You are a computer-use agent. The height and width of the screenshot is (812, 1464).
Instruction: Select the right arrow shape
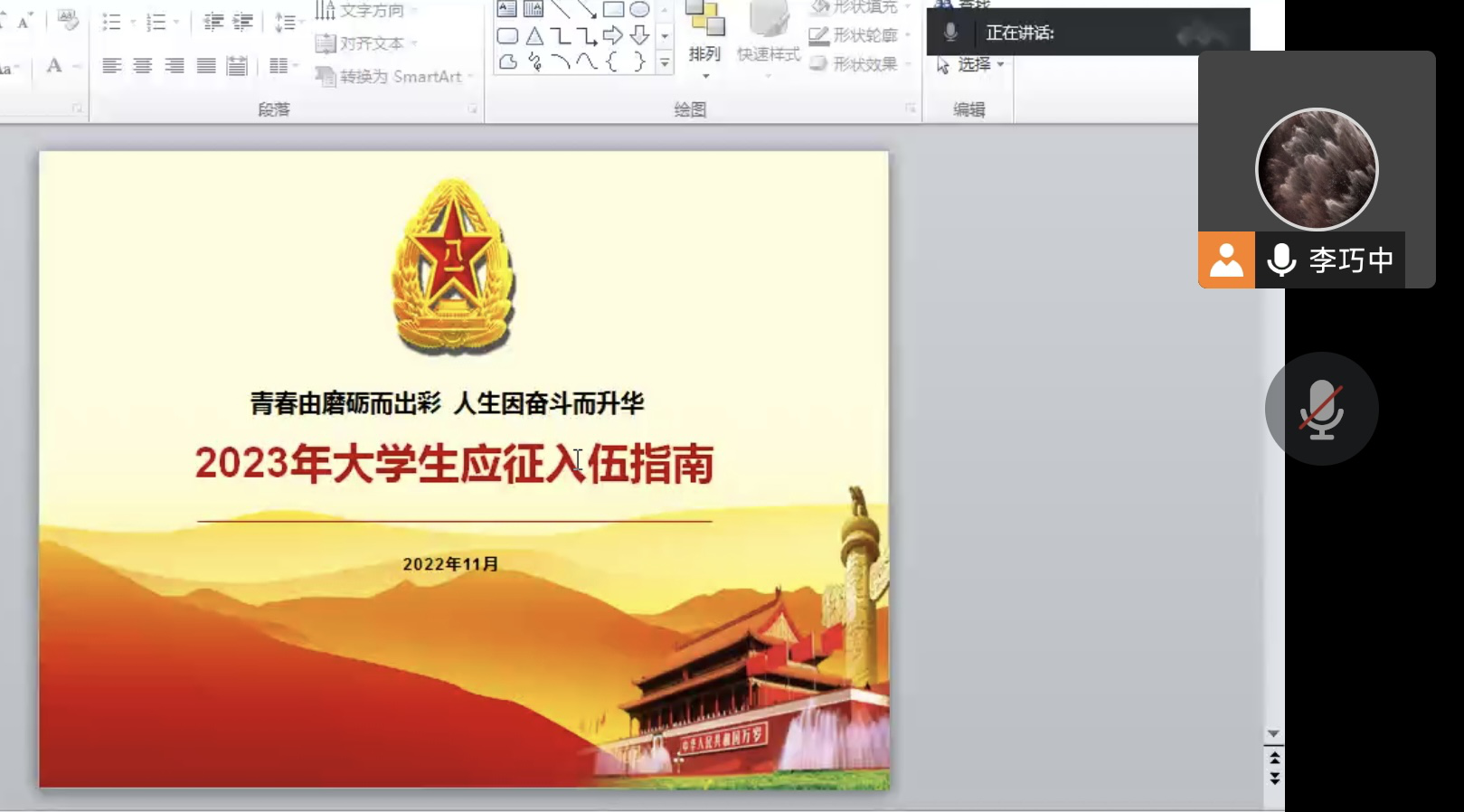[613, 35]
